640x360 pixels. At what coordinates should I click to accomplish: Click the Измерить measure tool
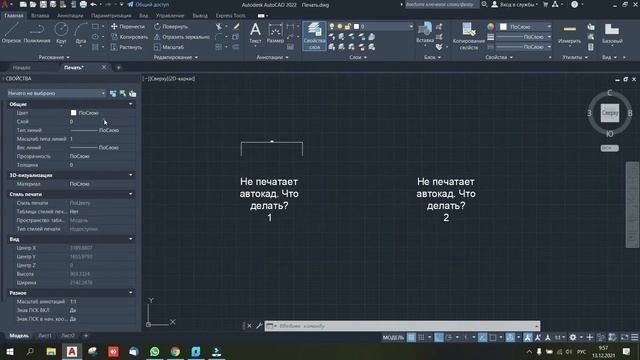pyautogui.click(x=569, y=33)
